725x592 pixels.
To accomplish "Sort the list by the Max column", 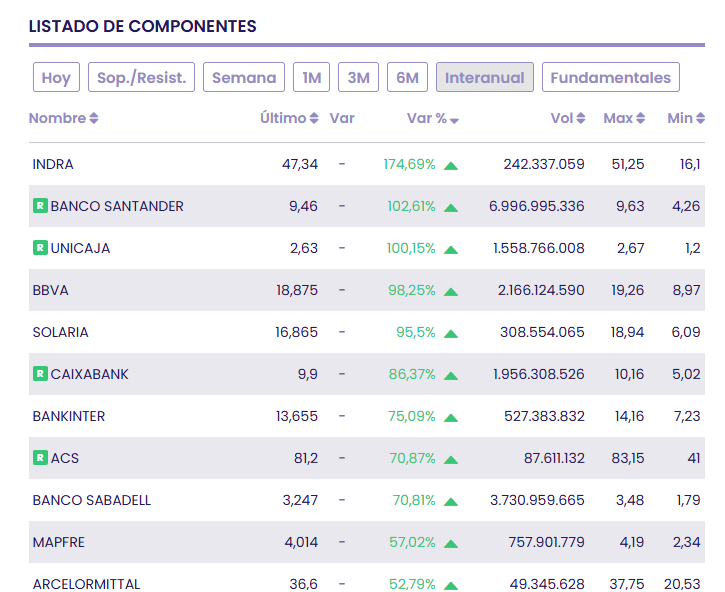I will [624, 118].
